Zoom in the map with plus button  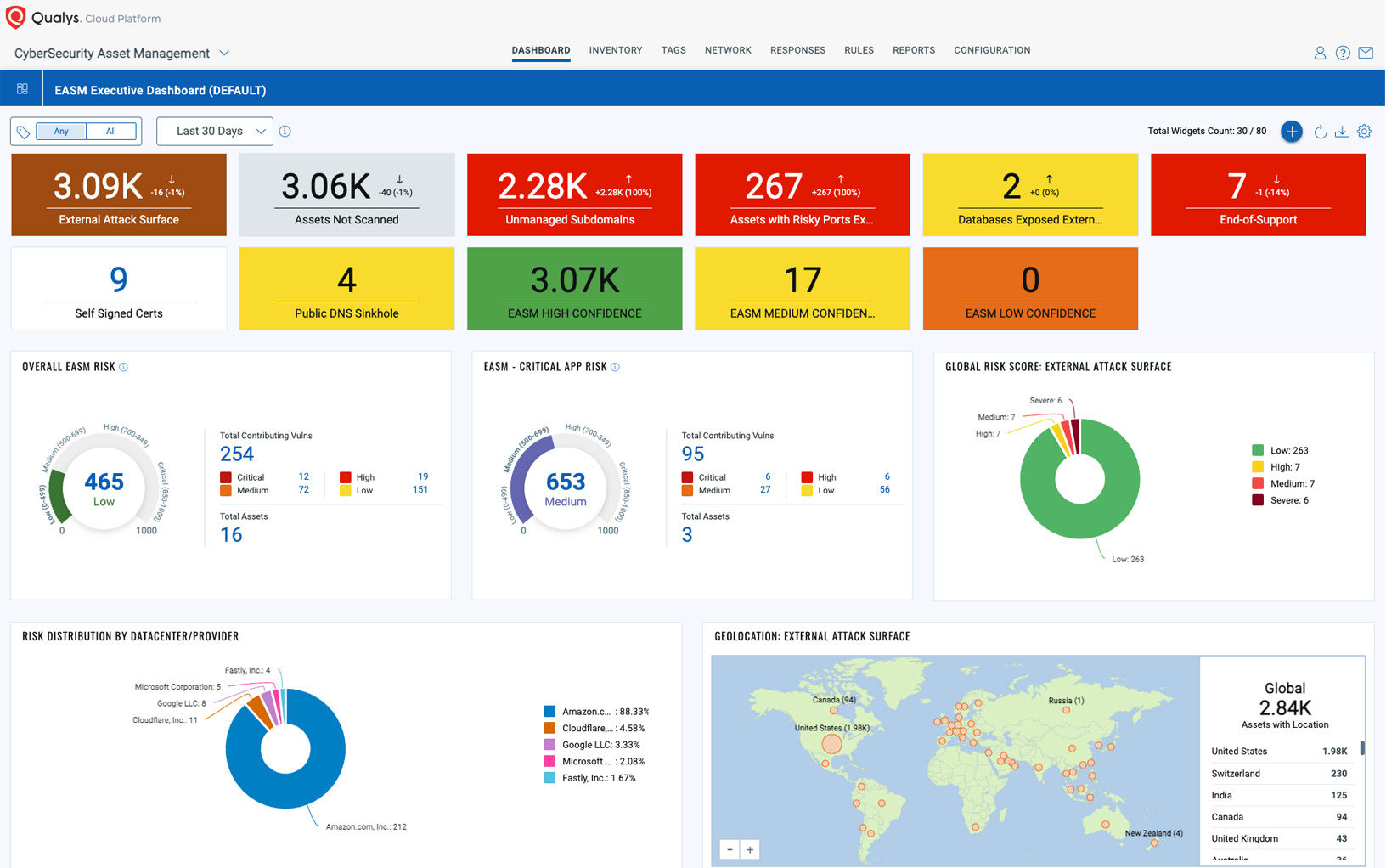(x=750, y=849)
